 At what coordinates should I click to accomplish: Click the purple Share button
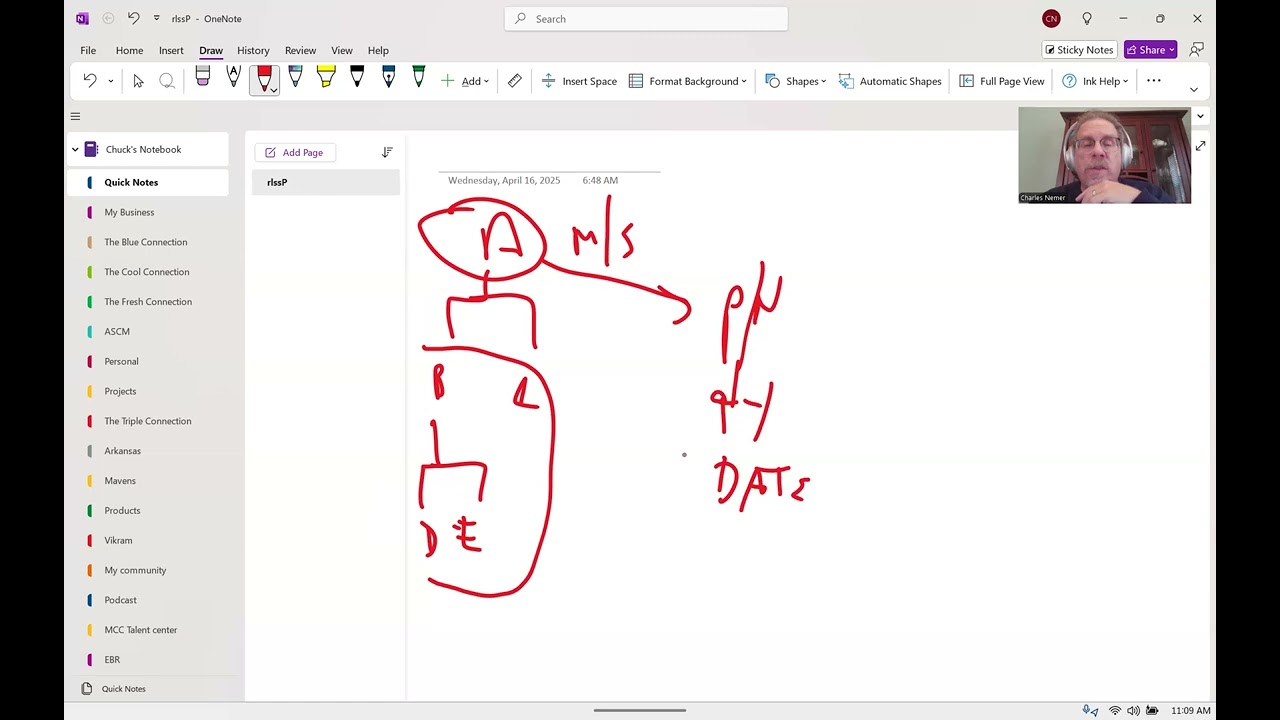pyautogui.click(x=1150, y=50)
